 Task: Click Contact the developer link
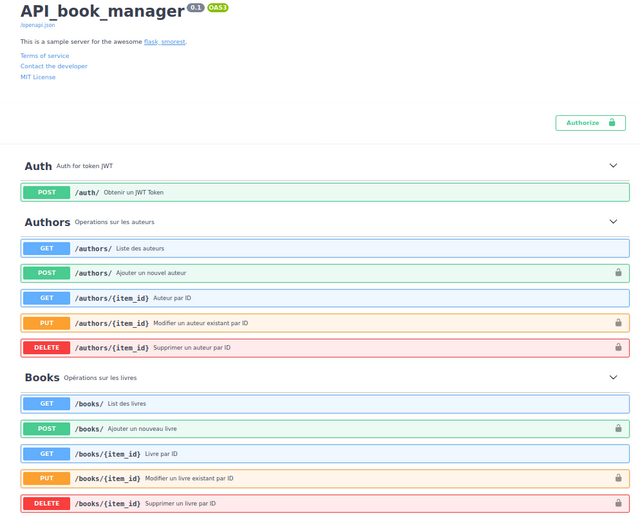pyautogui.click(x=54, y=66)
